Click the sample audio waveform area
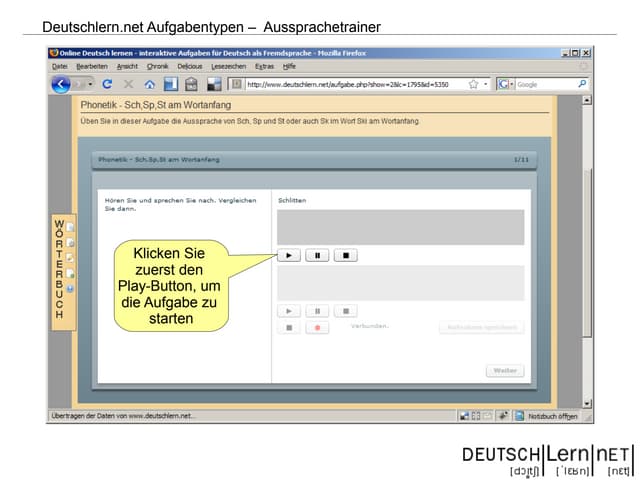Viewport: 640px width, 480px height. [401, 227]
